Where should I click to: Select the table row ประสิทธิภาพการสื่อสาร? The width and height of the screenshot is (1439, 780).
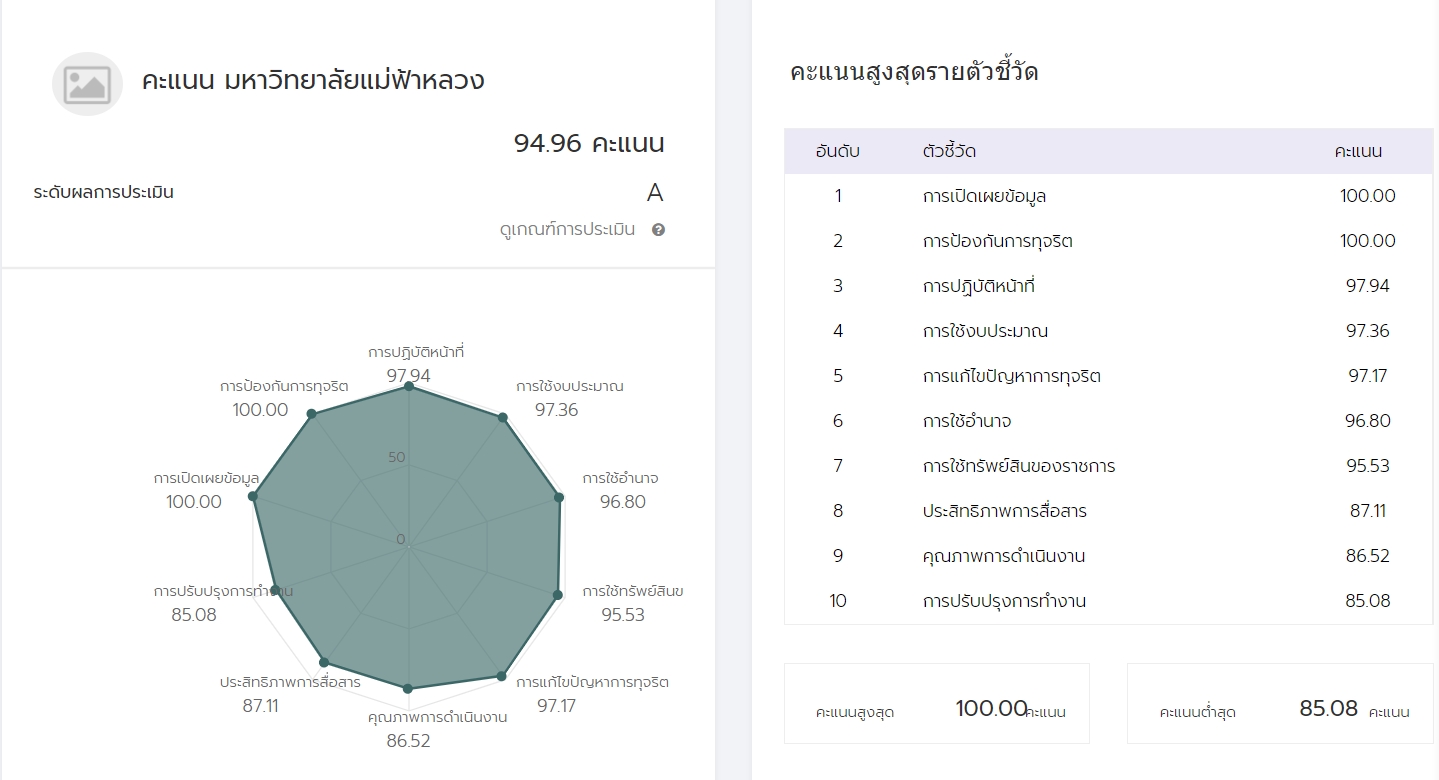click(x=1108, y=511)
